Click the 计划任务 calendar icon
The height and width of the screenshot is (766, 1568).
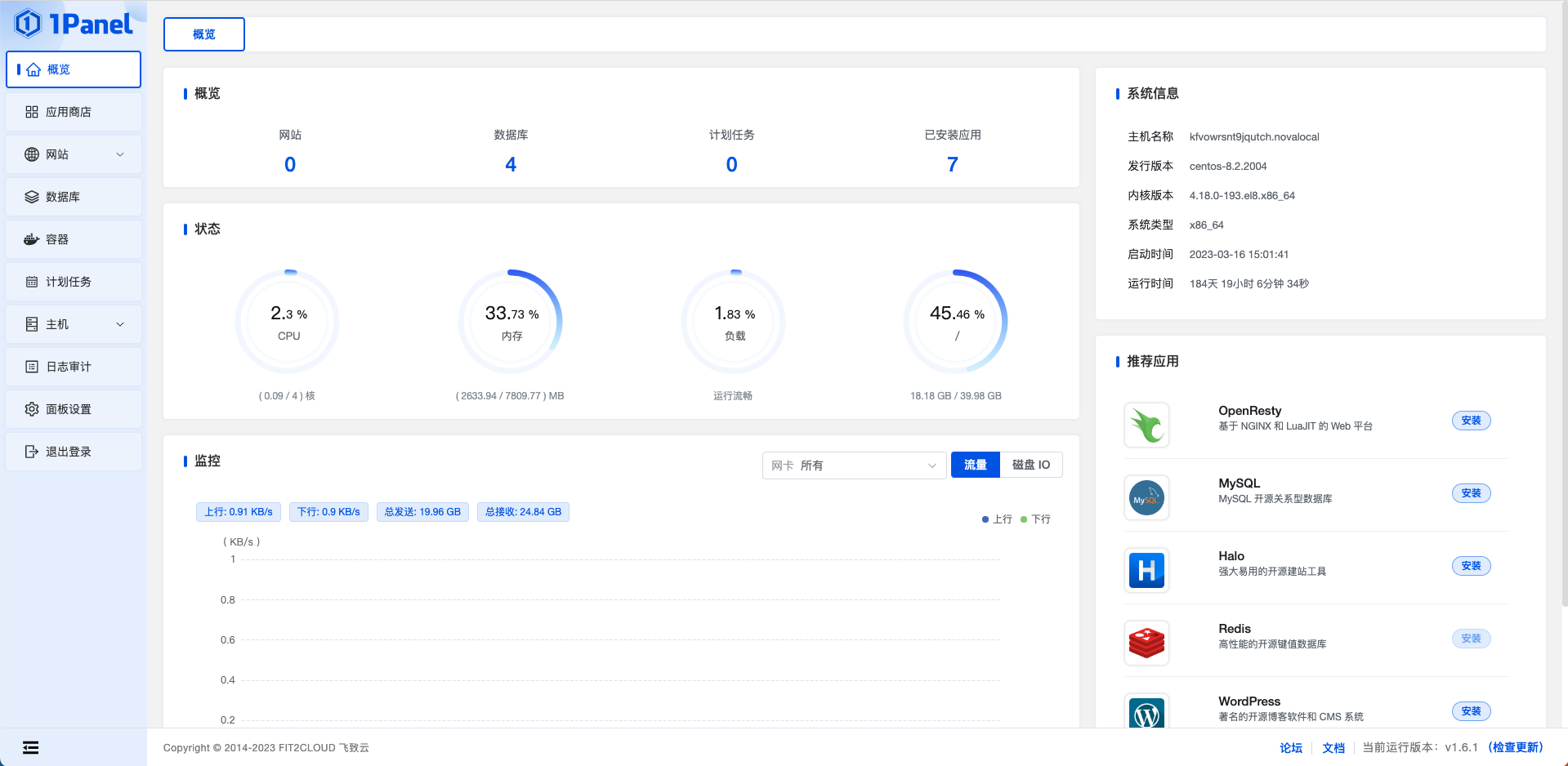point(32,282)
